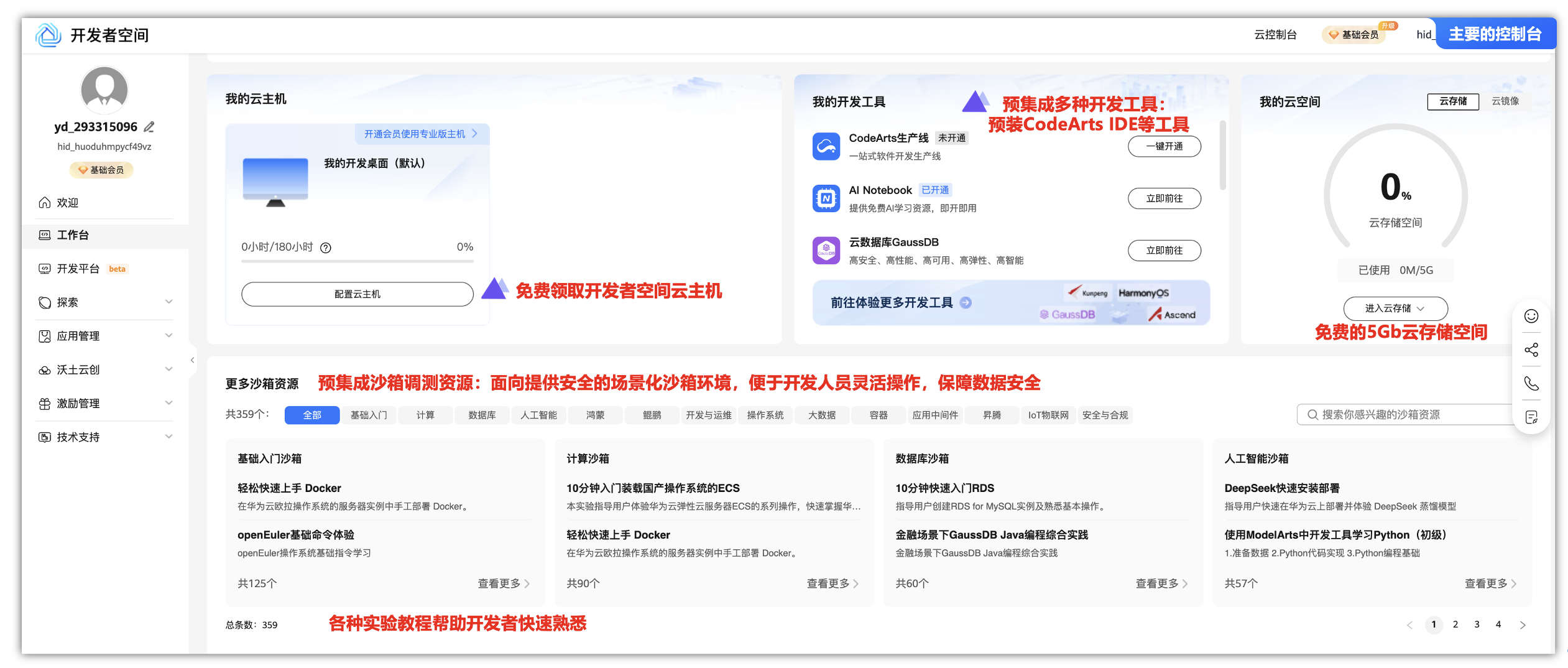Collapse the sidebar with the arrow handle

pyautogui.click(x=193, y=360)
